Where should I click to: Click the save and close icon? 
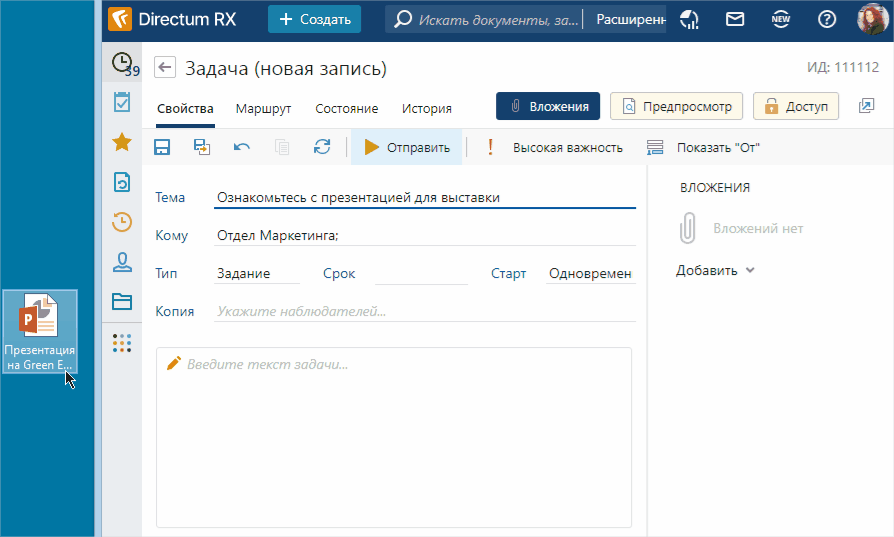pyautogui.click(x=202, y=147)
